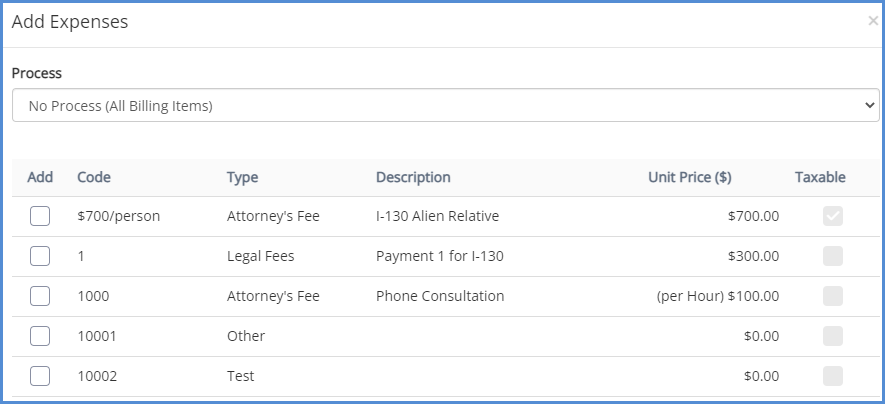Viewport: 885px width, 404px height.
Task: Toggle Taxable checkbox for Phone Consultation
Action: 833,296
